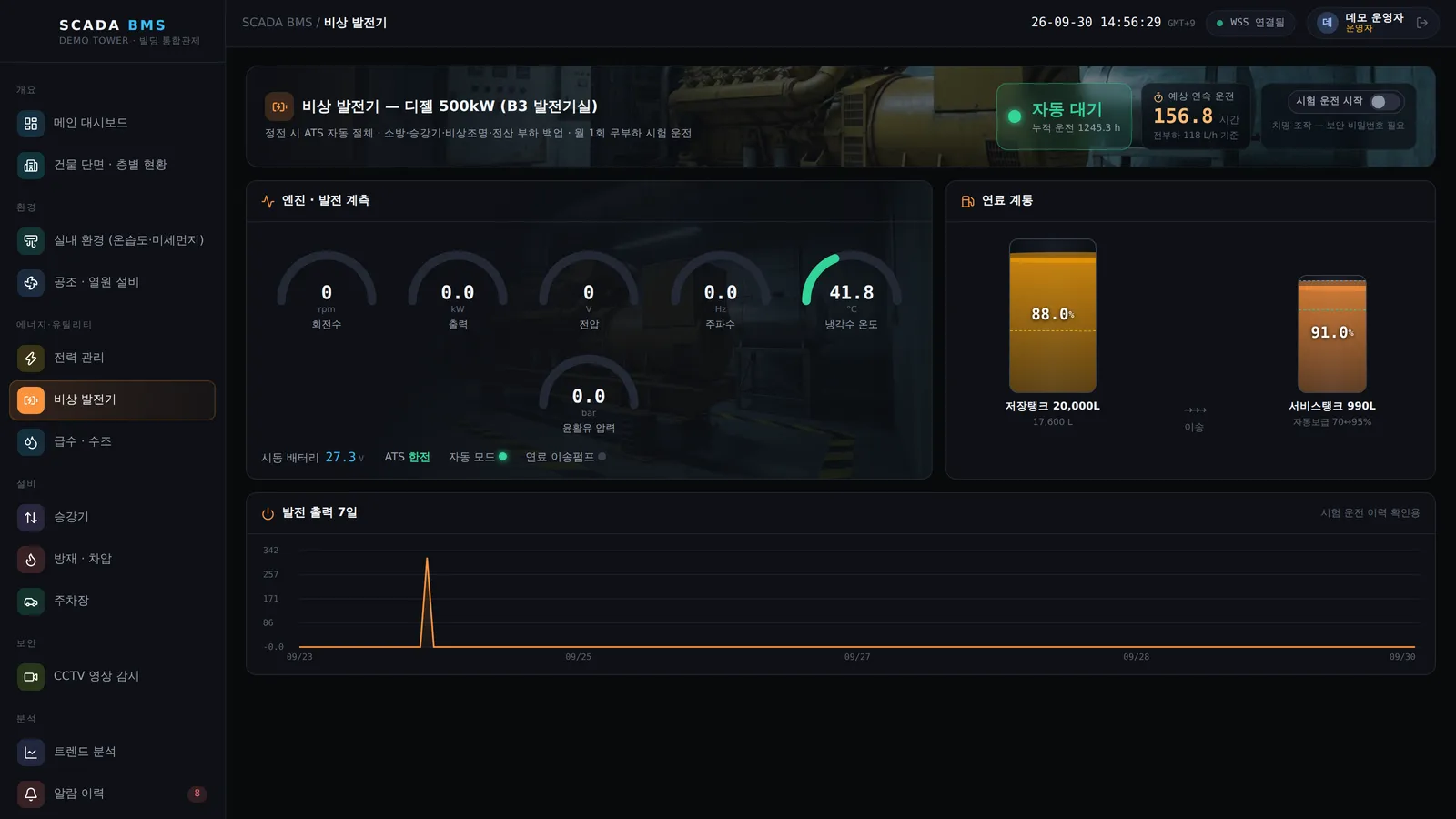Viewport: 1456px width, 819px height.
Task: Click the alarm count badge 8
Action: click(x=197, y=794)
